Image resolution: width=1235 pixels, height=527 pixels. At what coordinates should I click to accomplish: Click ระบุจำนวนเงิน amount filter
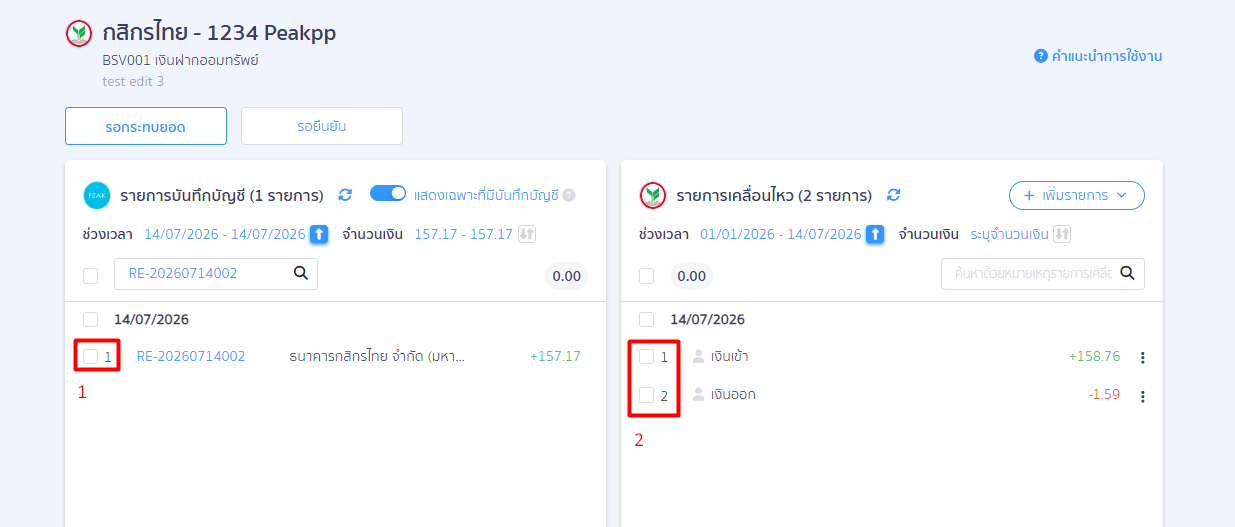click(x=1009, y=234)
